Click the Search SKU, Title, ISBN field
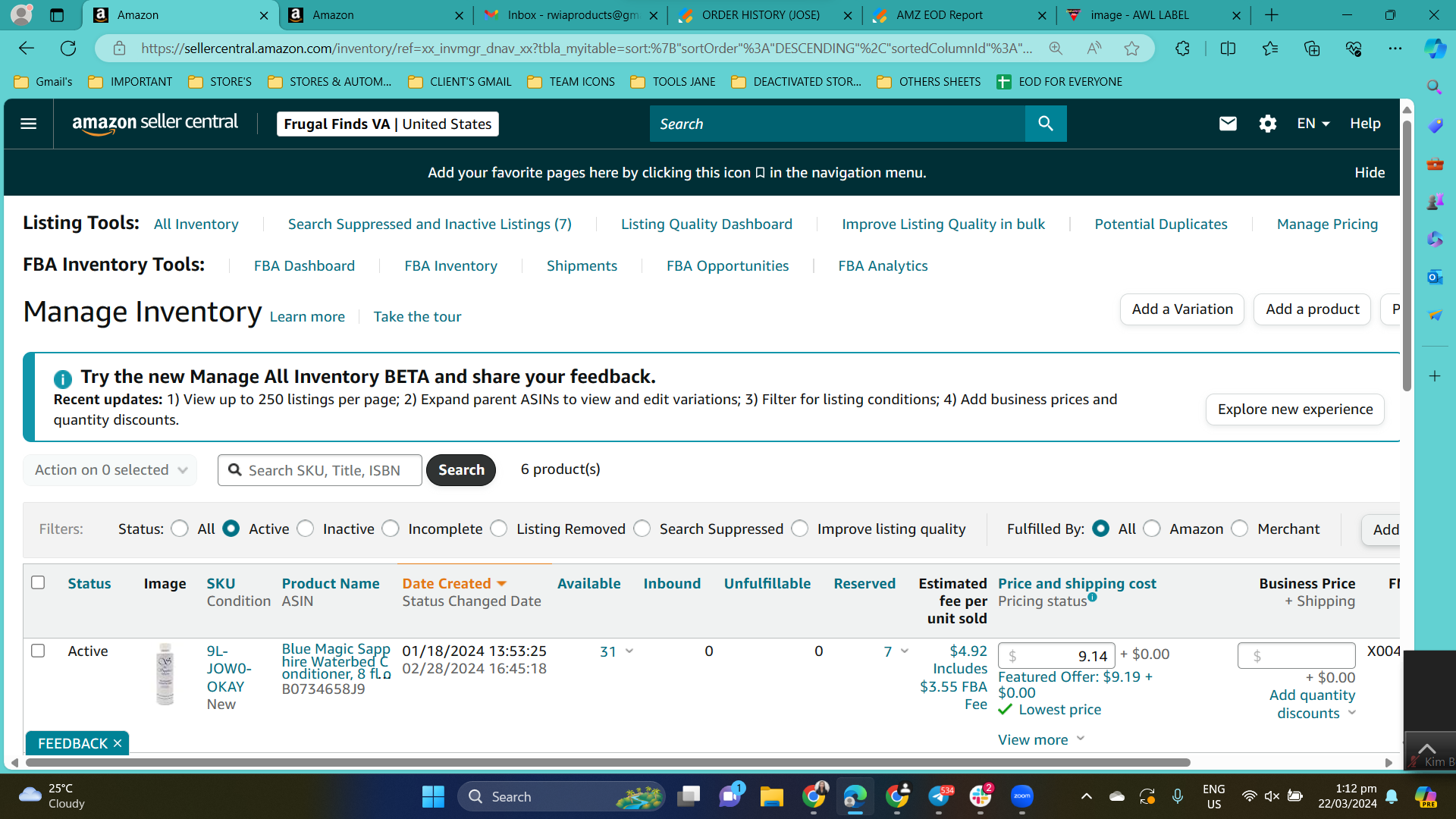The height and width of the screenshot is (819, 1456). click(320, 470)
